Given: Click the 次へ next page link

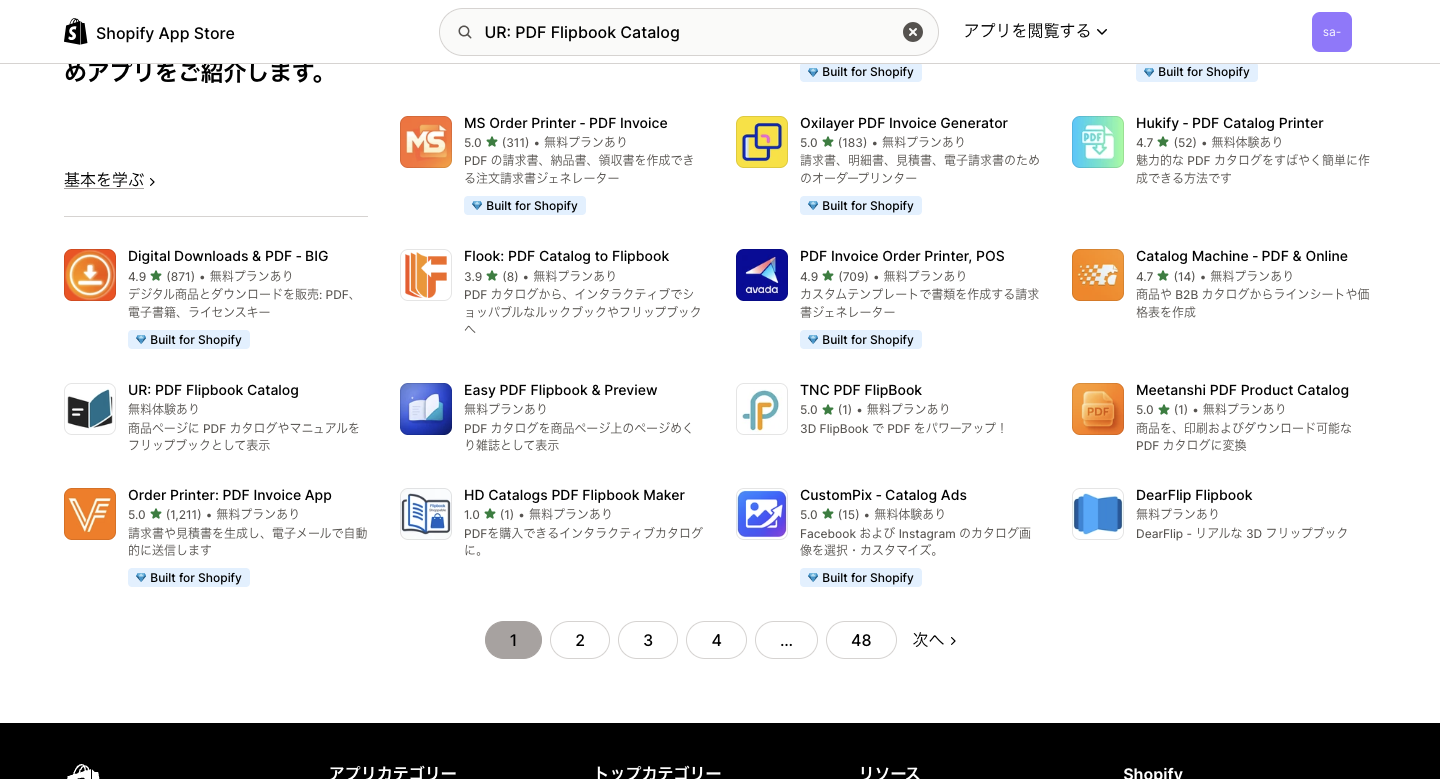Looking at the screenshot, I should tap(934, 640).
